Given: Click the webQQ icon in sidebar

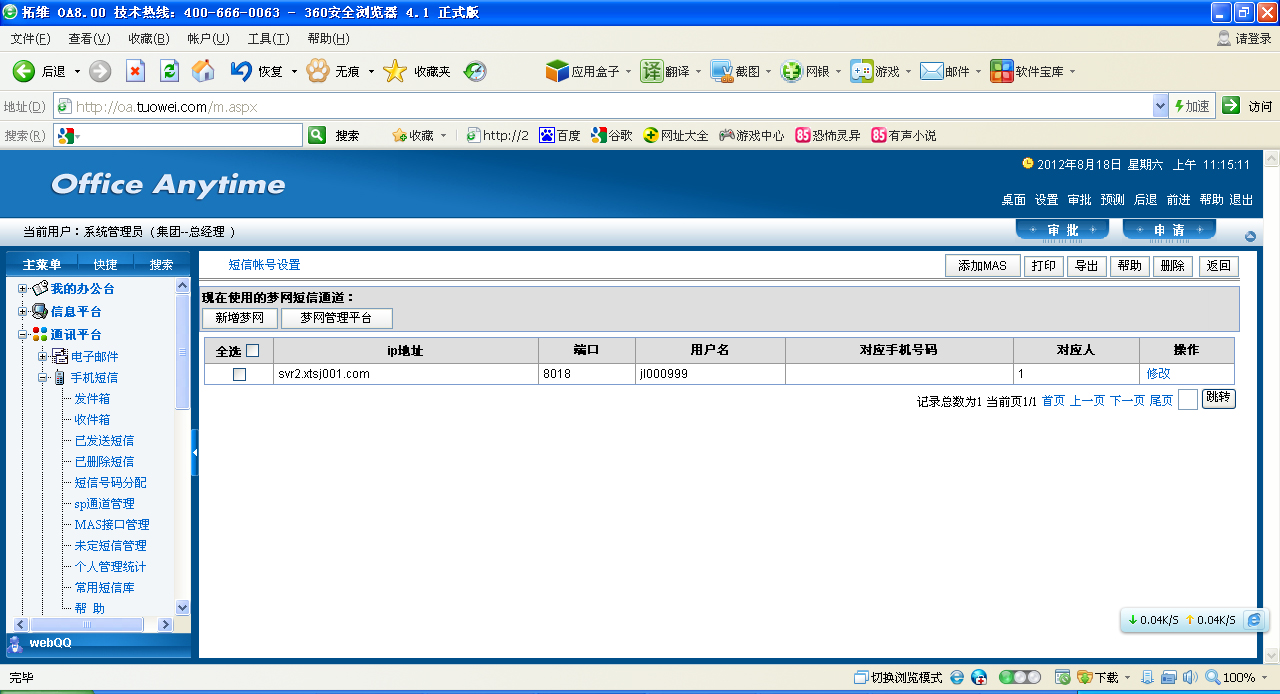Looking at the screenshot, I should pos(15,645).
